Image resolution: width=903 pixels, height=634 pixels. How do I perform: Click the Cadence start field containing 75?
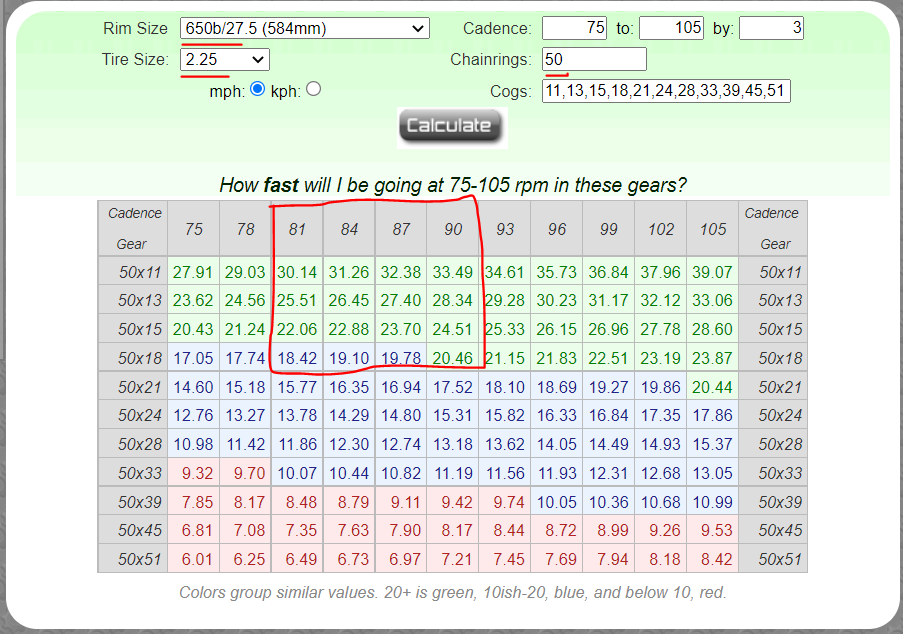click(x=575, y=28)
